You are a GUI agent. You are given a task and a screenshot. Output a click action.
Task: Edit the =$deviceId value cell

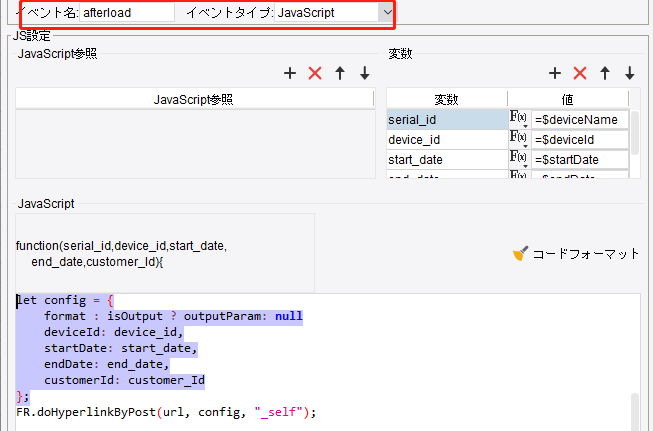coord(580,140)
